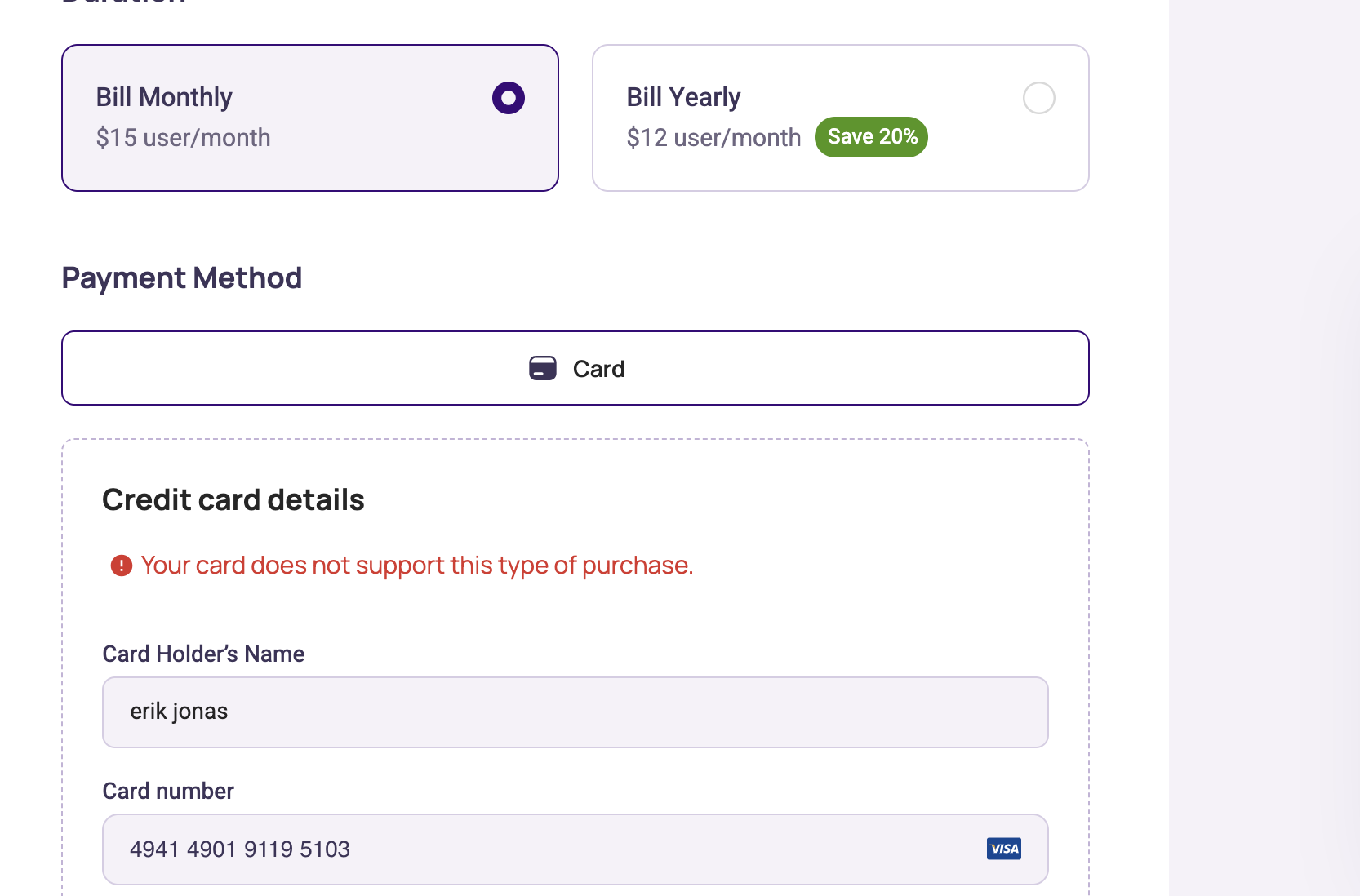
Task: Click the Bill Monthly plan title
Action: click(164, 97)
